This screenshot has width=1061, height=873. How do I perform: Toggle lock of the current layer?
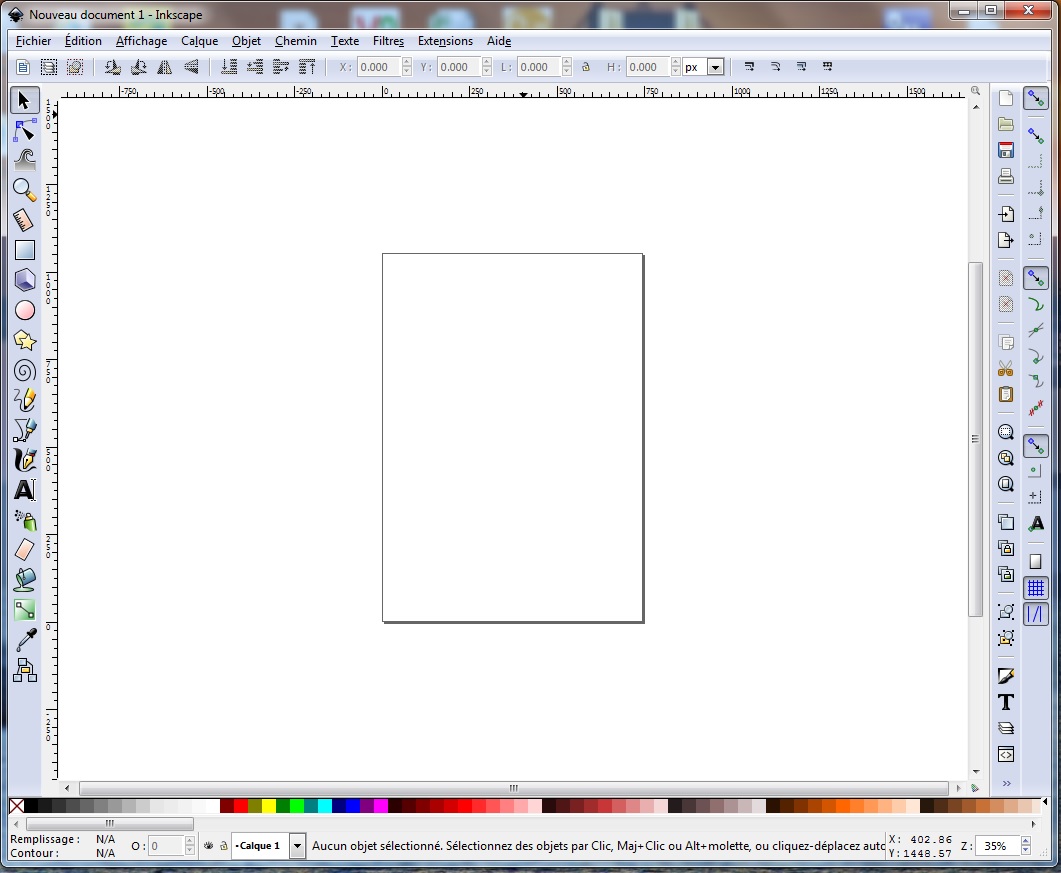click(223, 846)
